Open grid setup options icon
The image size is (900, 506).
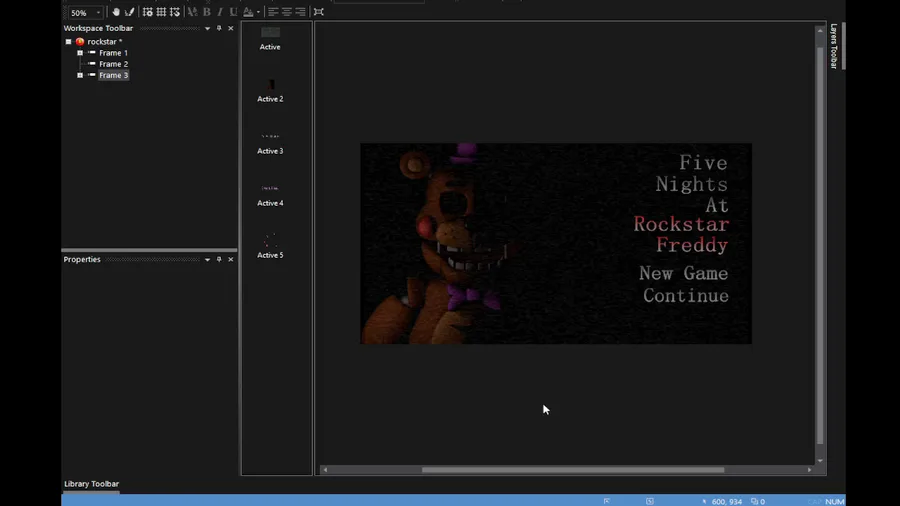(148, 11)
